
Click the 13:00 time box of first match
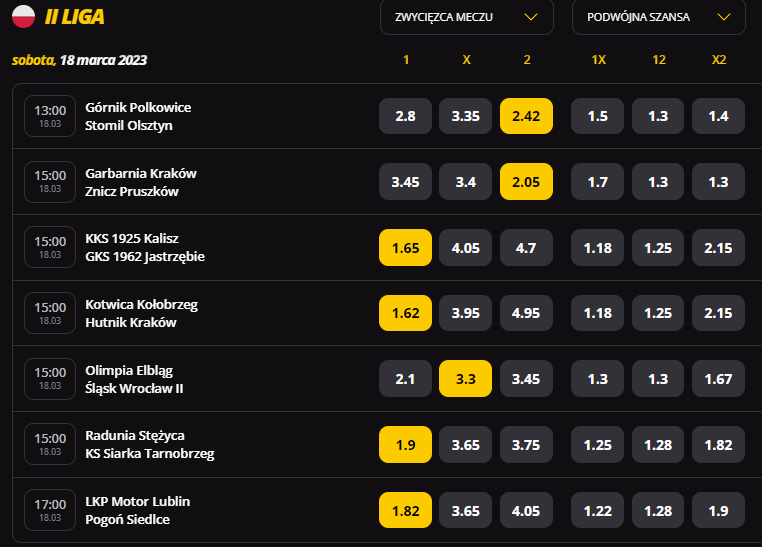[x=50, y=116]
